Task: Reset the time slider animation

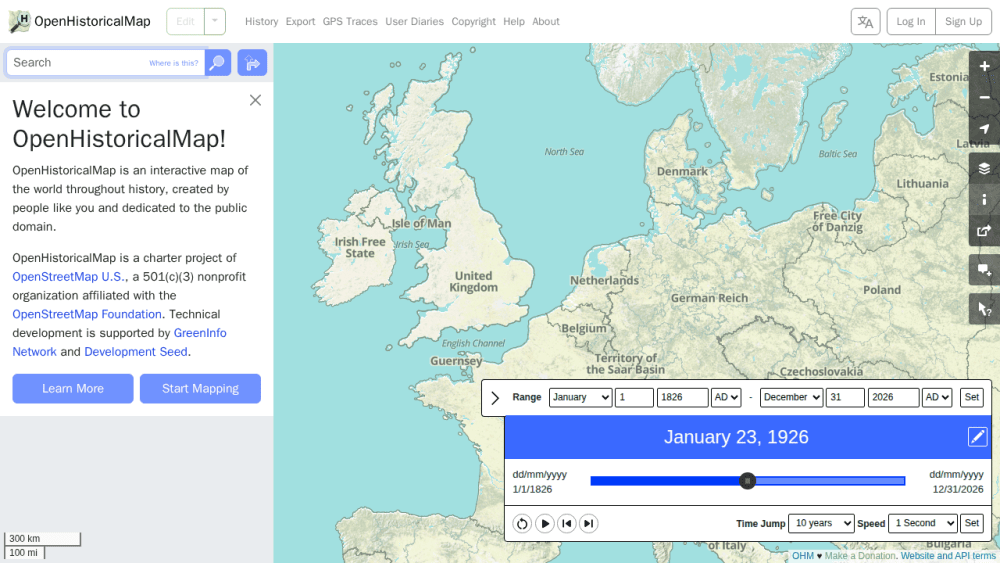Action: coord(522,523)
